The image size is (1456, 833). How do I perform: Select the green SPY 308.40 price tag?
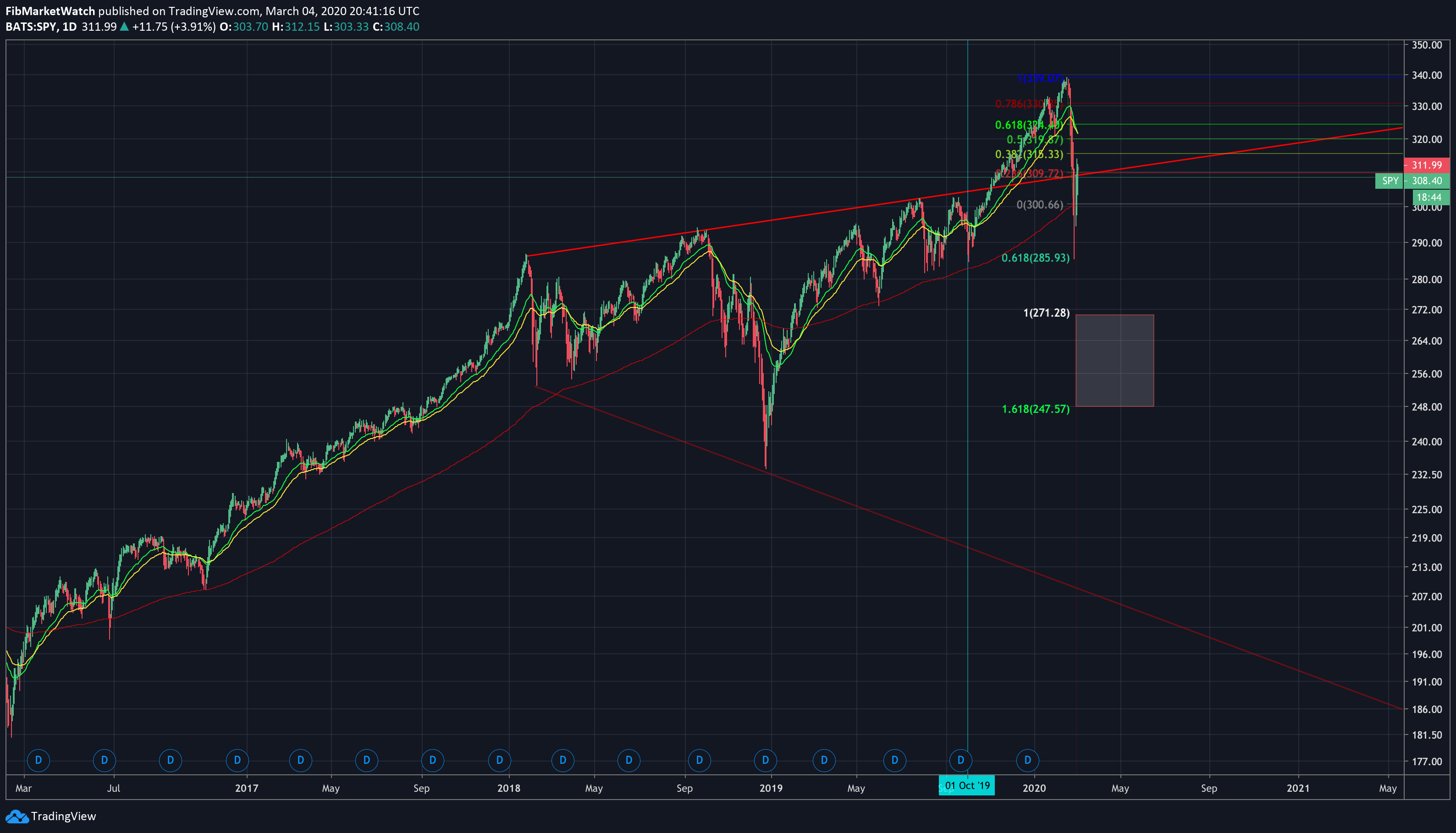tap(1412, 181)
